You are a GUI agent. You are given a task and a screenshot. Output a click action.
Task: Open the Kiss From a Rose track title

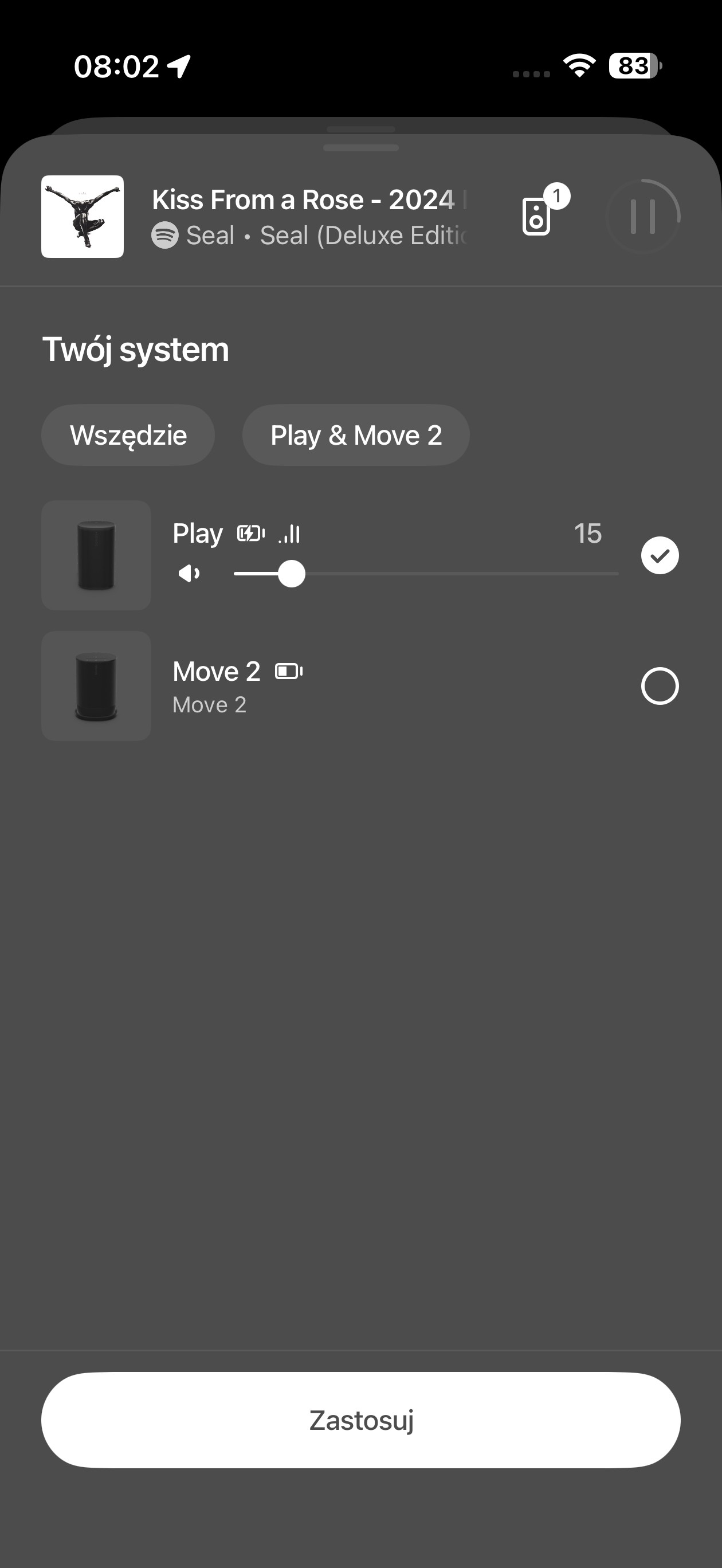[303, 199]
